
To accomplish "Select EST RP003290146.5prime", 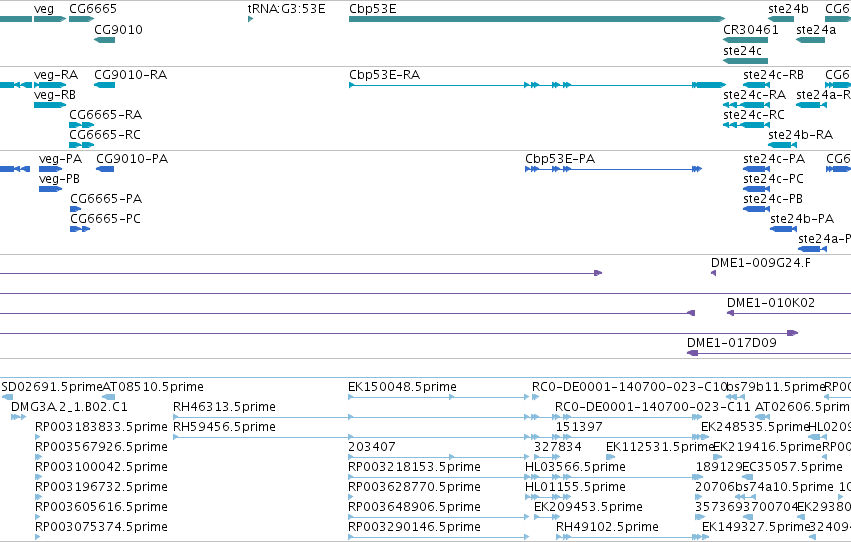I will pos(414,527).
